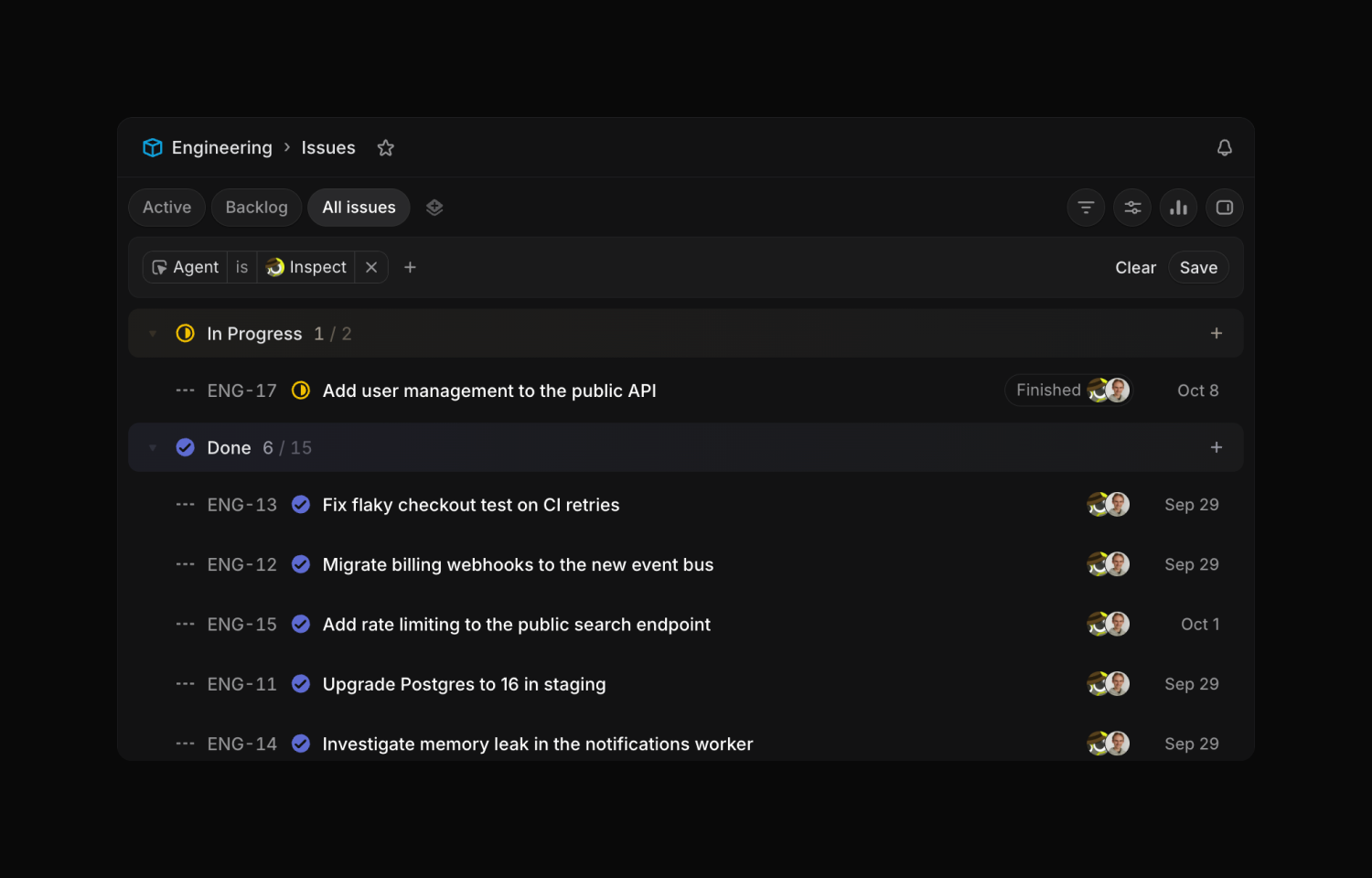Click the Done status icon of ENG-12
Viewport: 1372px width, 878px height.
tap(300, 564)
